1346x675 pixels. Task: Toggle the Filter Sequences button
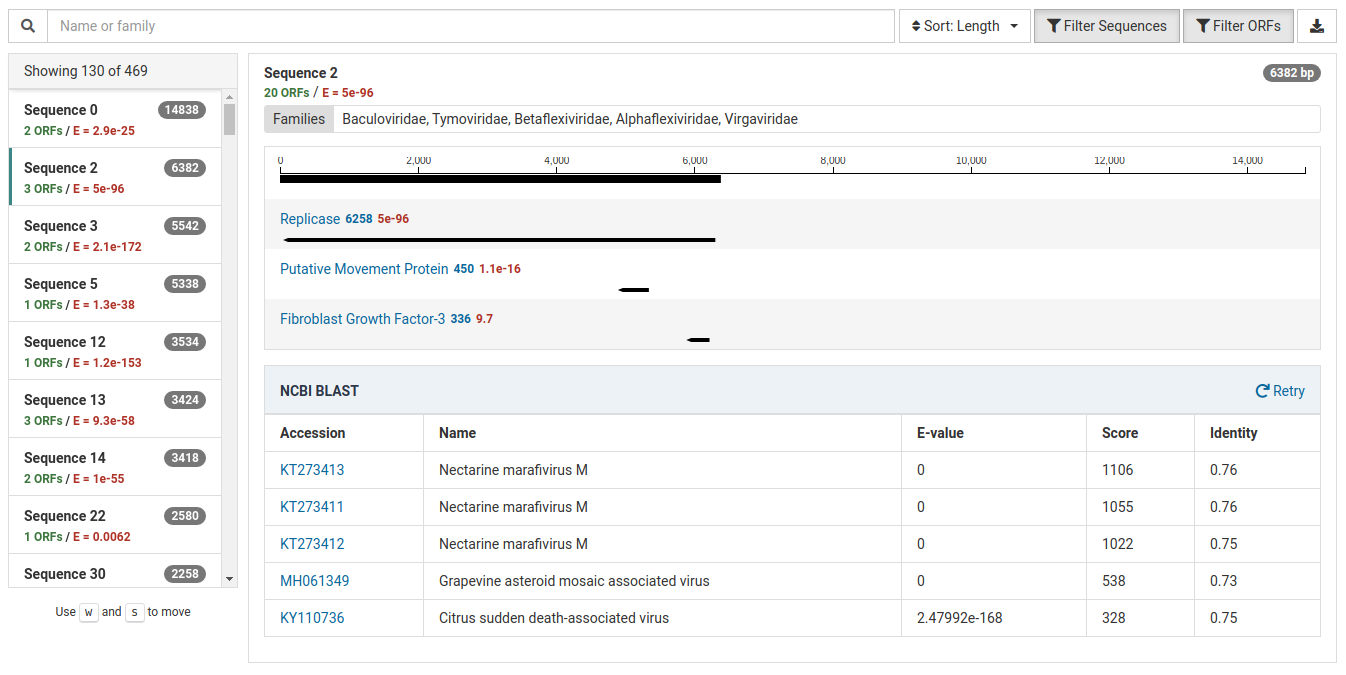(x=1106, y=26)
